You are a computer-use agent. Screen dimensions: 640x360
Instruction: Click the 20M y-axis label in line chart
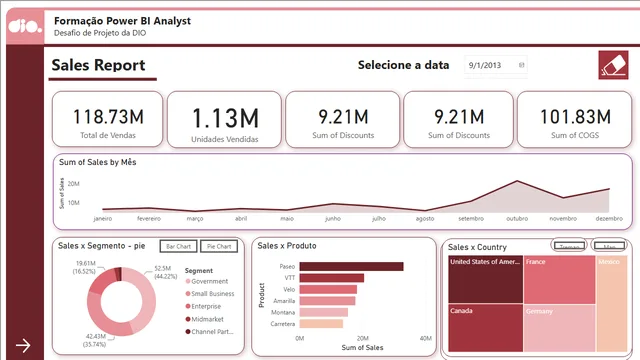pyautogui.click(x=73, y=184)
